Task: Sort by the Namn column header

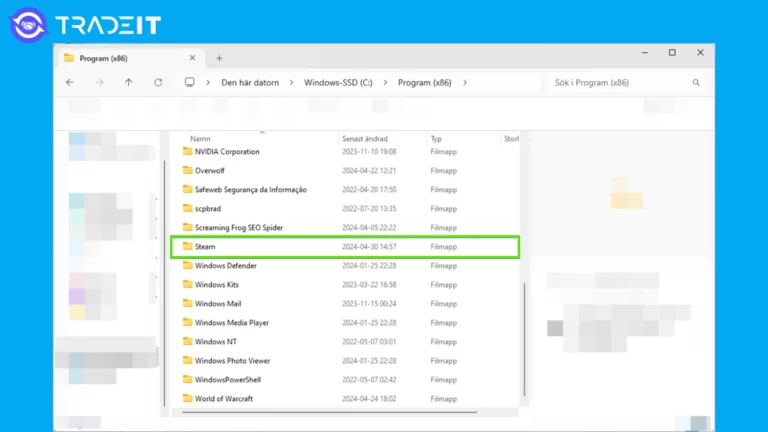Action: [x=200, y=139]
